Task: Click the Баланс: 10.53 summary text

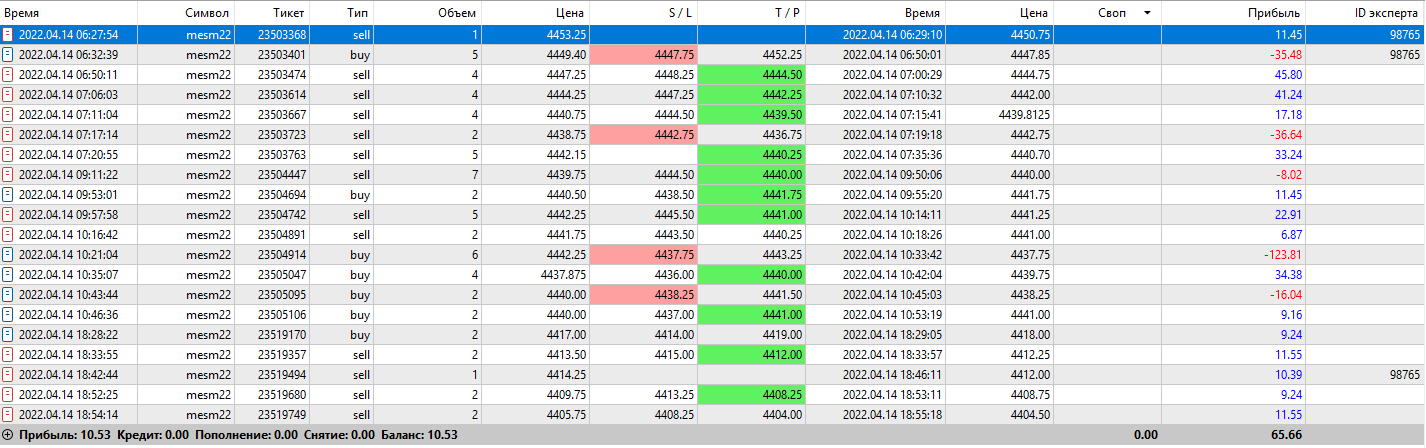Action: (419, 435)
